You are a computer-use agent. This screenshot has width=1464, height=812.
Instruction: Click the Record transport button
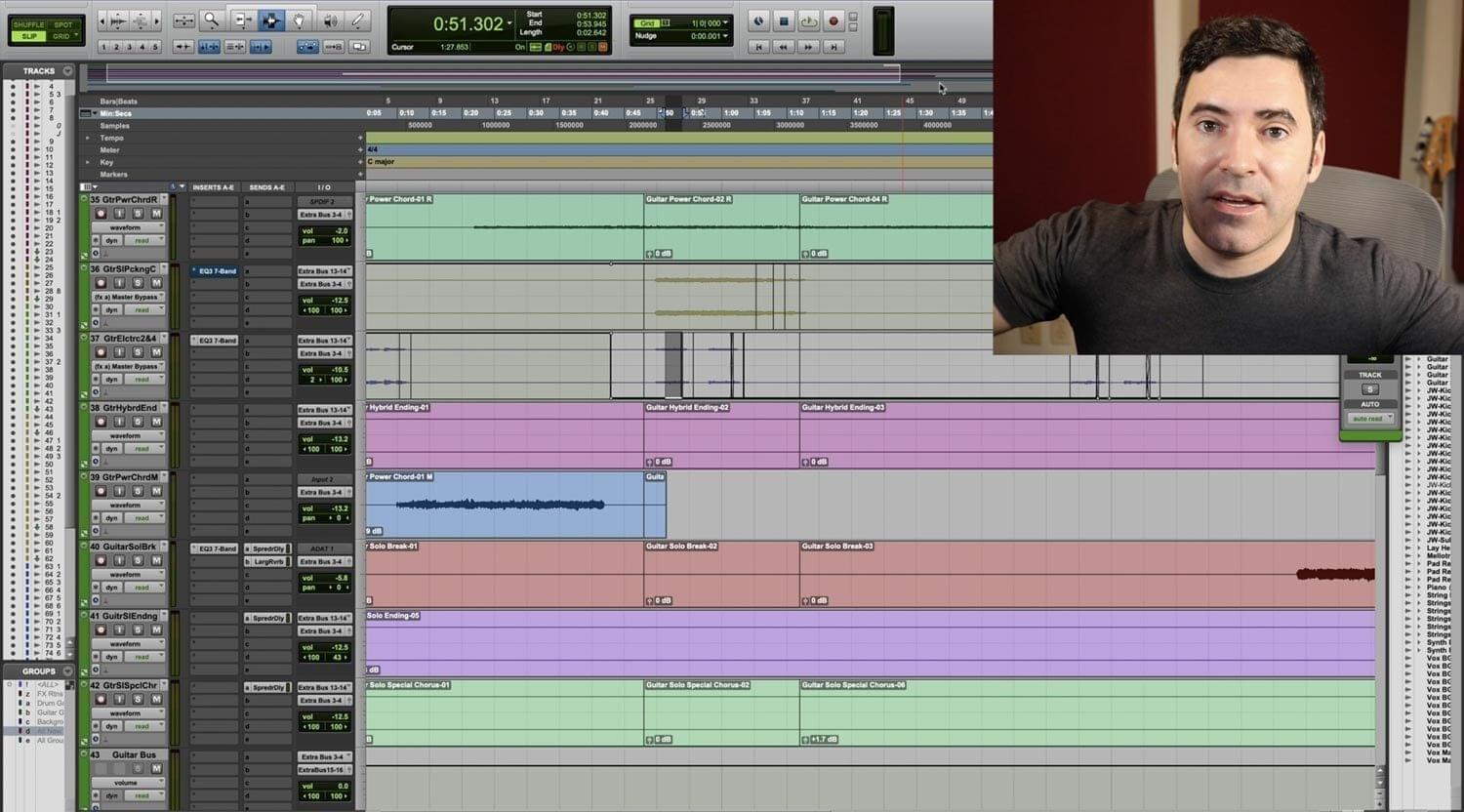pos(833,20)
